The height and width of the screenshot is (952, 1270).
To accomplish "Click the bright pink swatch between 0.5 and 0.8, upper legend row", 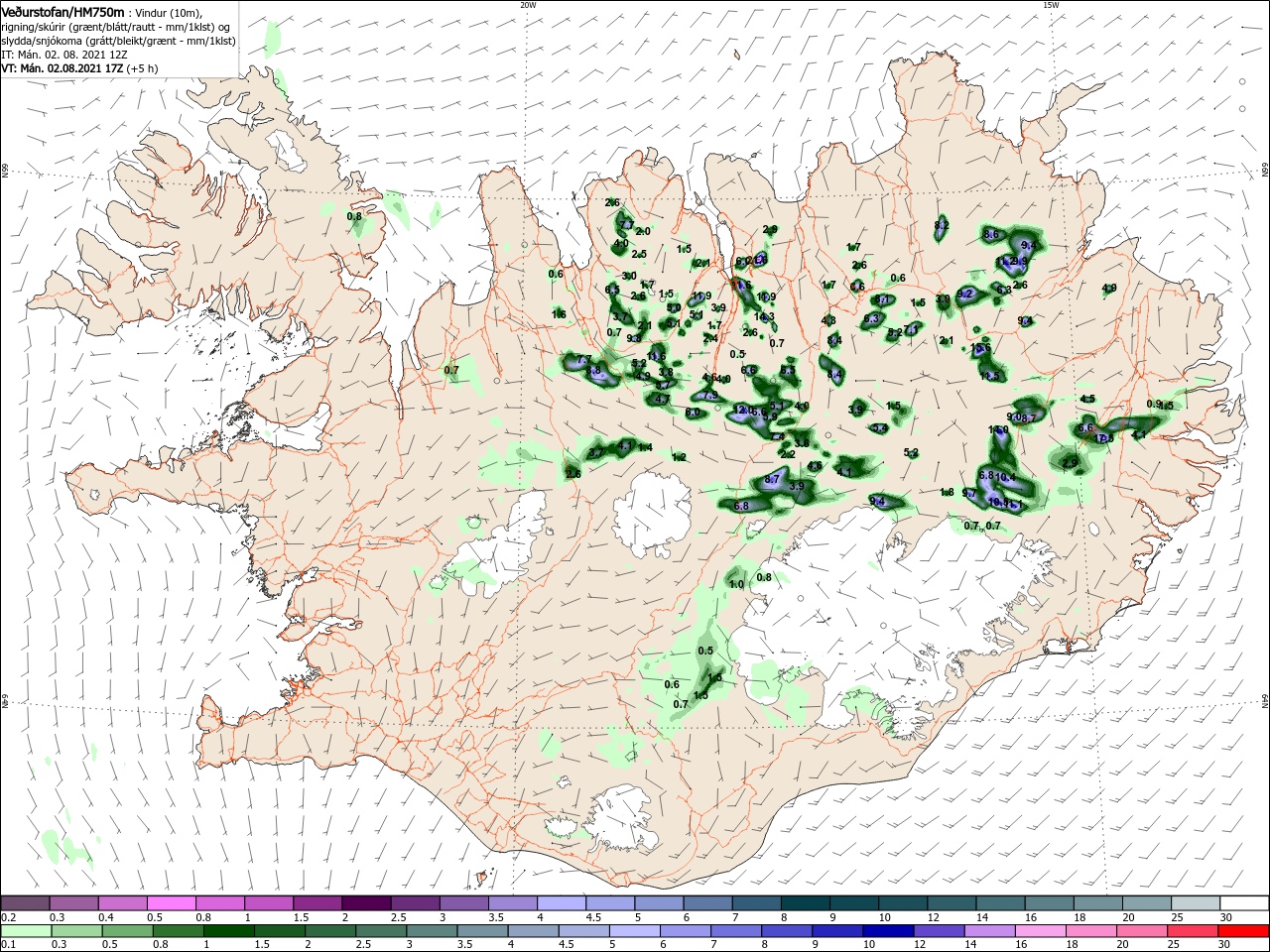I will pos(171,902).
